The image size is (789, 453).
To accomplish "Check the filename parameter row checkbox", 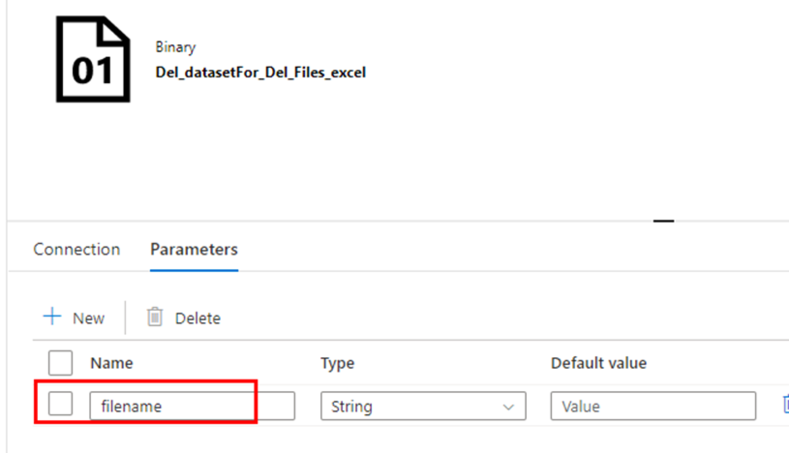I will 60,404.
